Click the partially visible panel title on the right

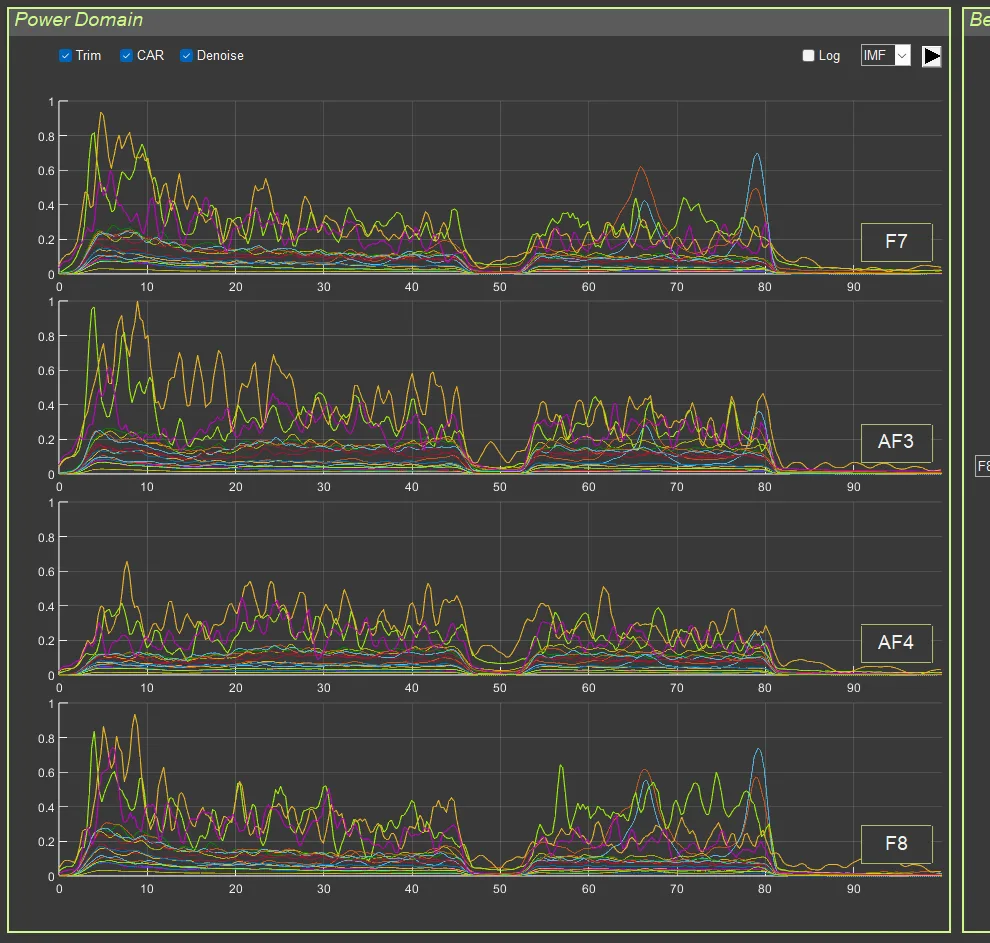point(978,20)
